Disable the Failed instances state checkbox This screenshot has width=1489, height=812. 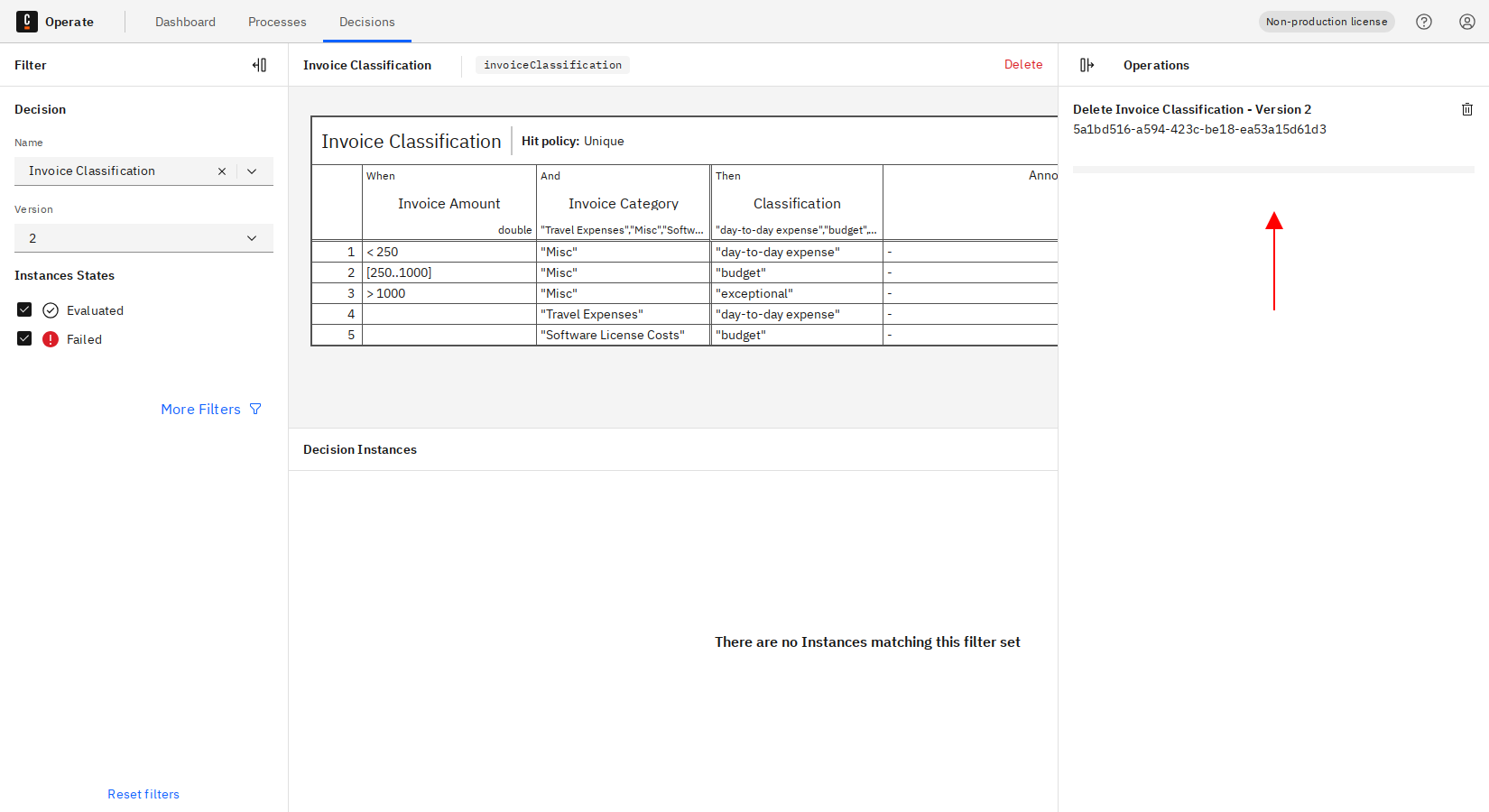23,338
